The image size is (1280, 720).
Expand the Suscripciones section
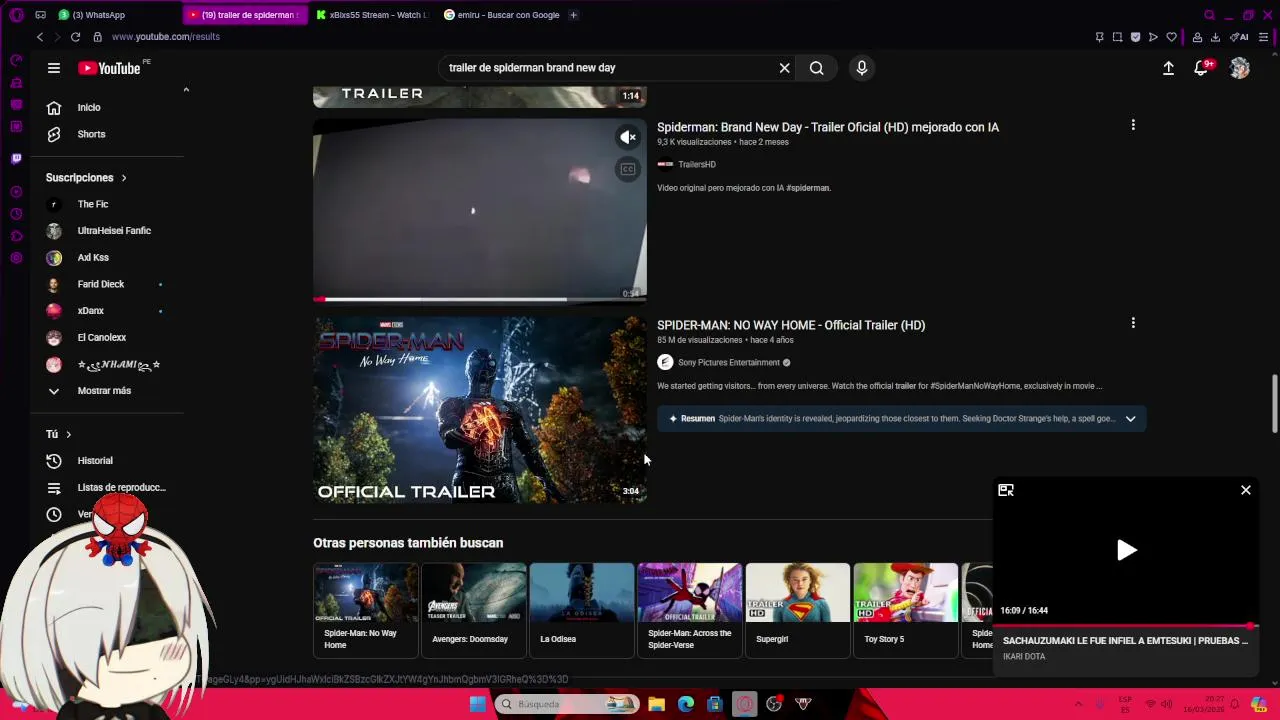point(86,177)
